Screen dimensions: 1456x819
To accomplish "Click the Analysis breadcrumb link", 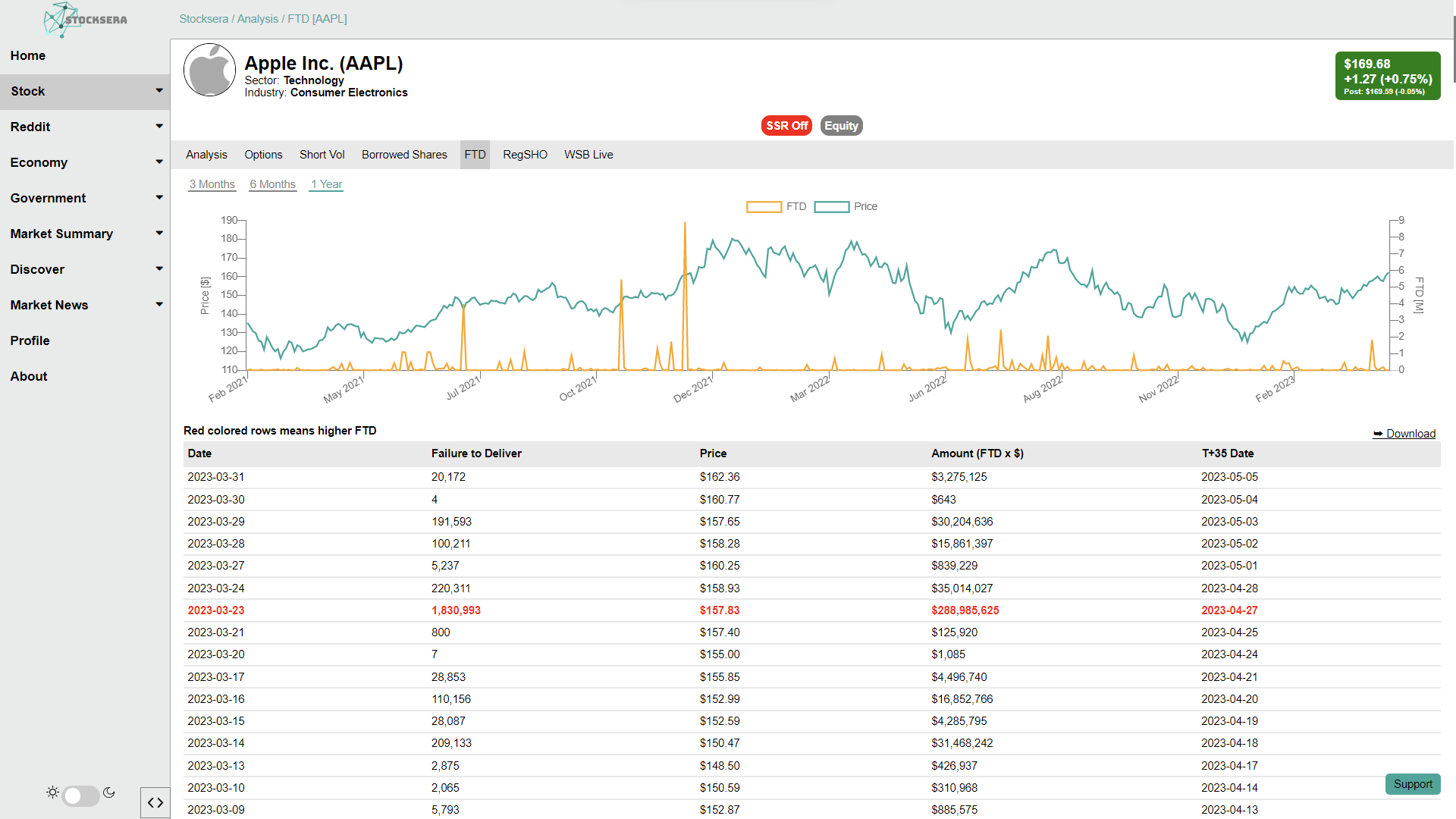I will tap(258, 19).
